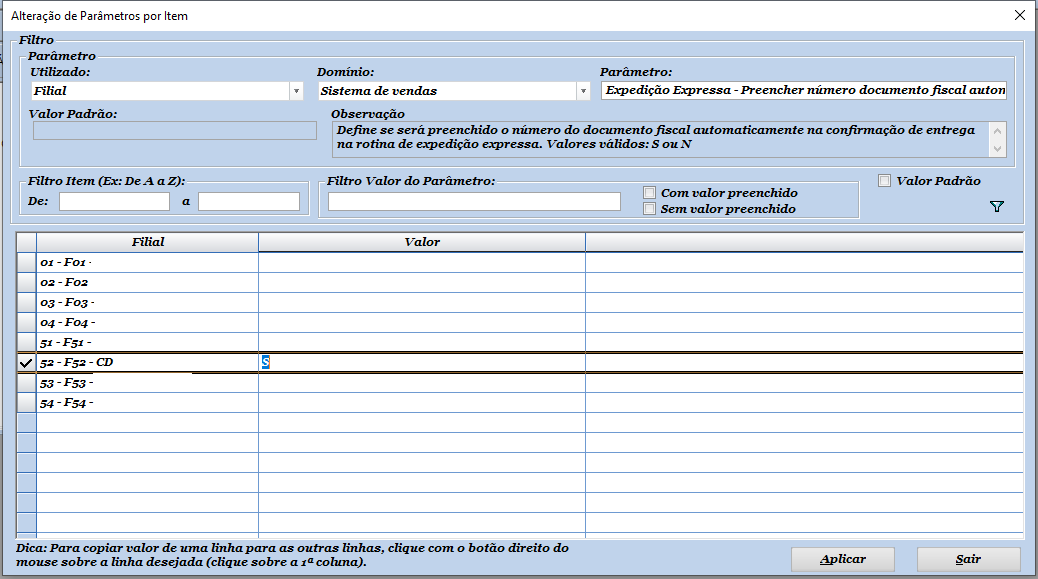Image resolution: width=1038 pixels, height=579 pixels.
Task: Toggle the 'Valor Padrão' checkbox
Action: click(x=884, y=181)
